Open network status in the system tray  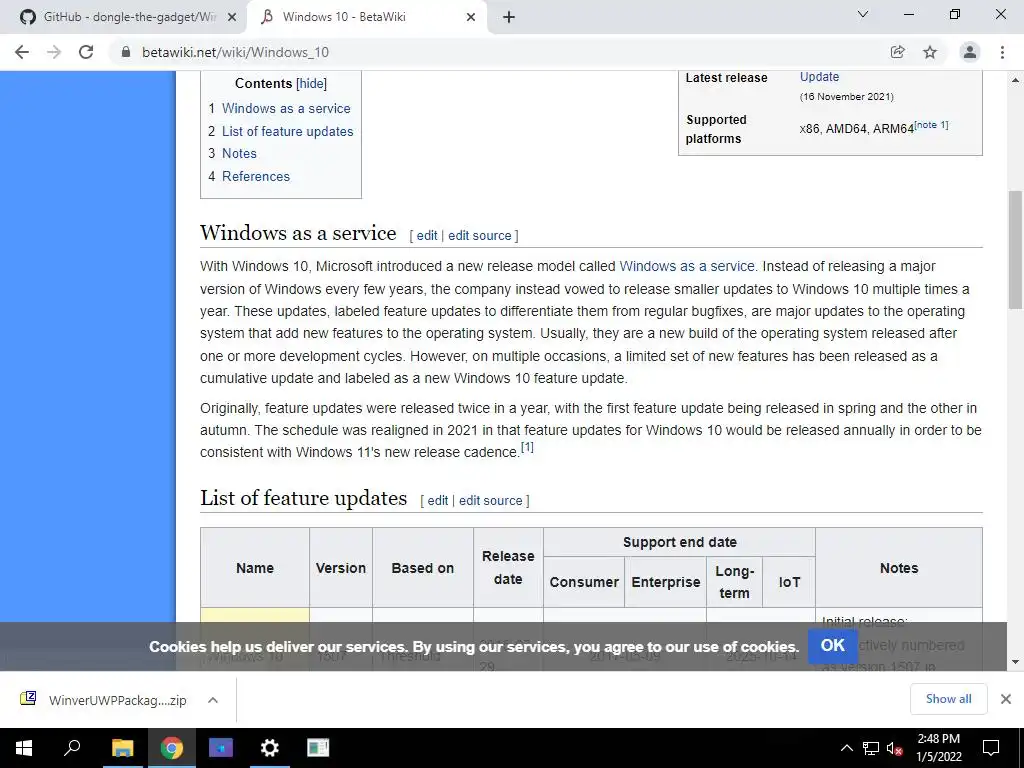871,748
